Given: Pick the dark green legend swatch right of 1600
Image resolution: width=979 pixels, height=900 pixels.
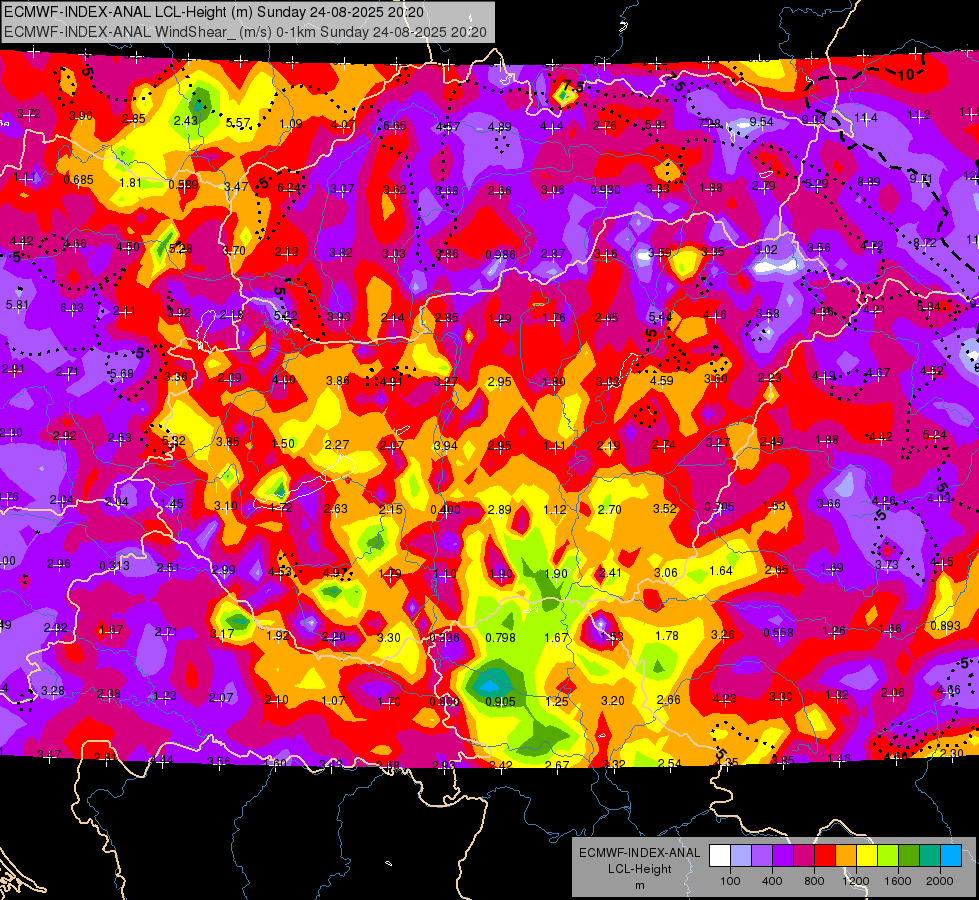Looking at the screenshot, I should click(909, 856).
